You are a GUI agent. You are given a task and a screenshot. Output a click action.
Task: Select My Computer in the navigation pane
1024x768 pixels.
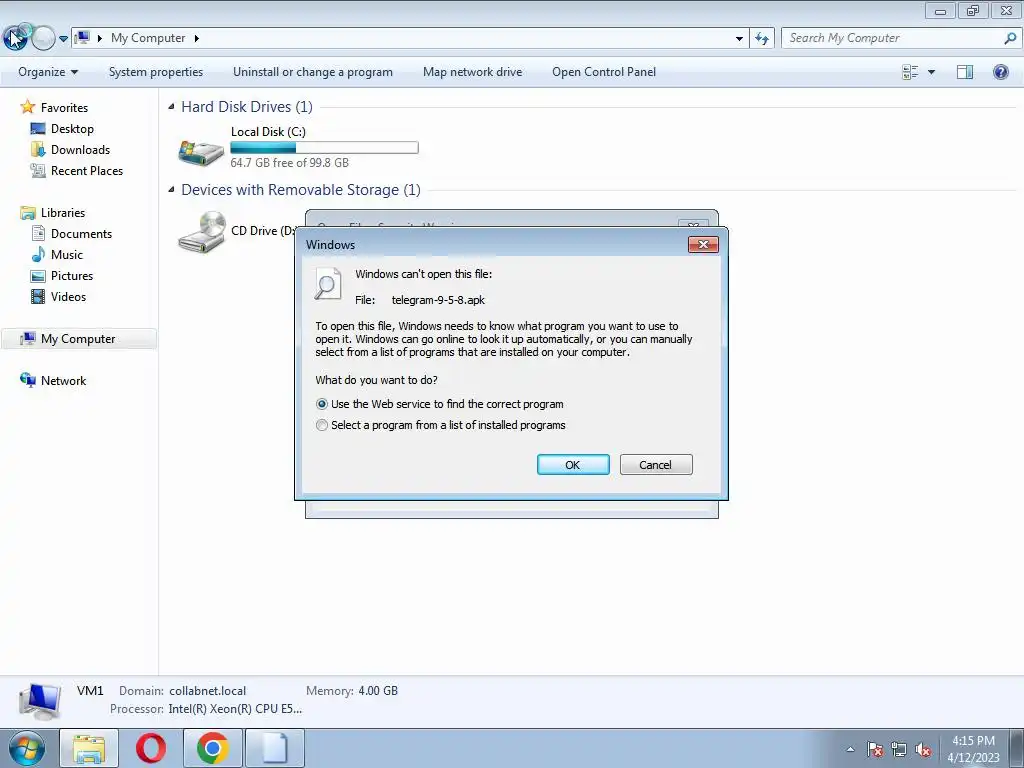pyautogui.click(x=78, y=338)
